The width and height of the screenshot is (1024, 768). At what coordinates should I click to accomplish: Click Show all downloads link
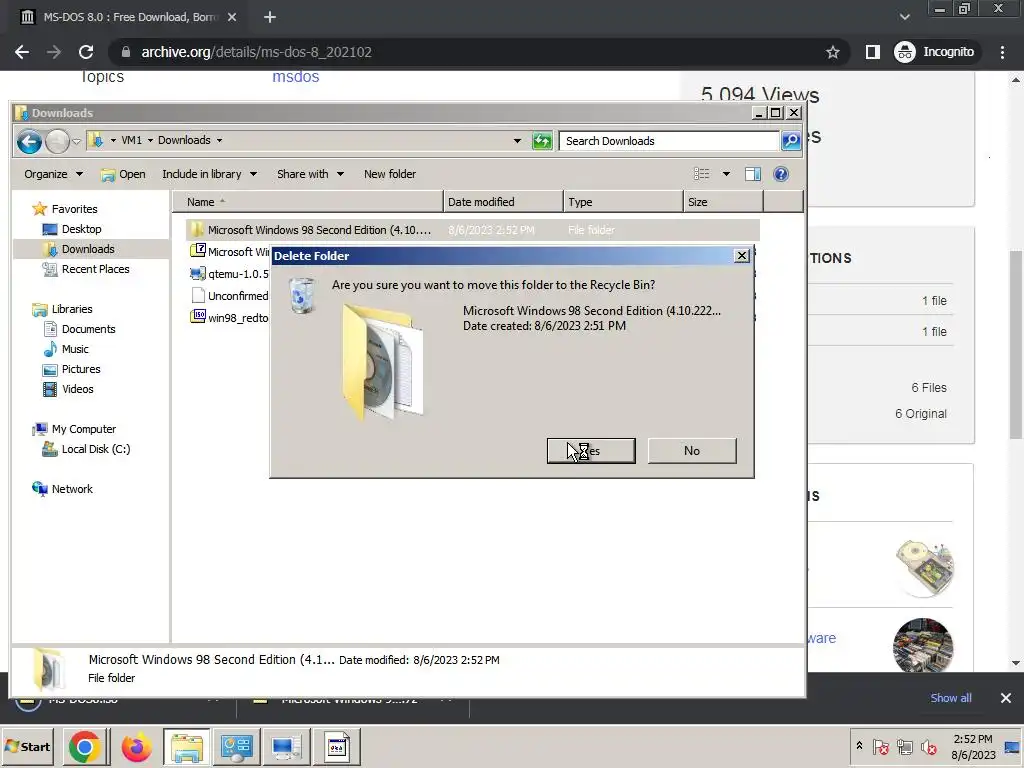951,698
